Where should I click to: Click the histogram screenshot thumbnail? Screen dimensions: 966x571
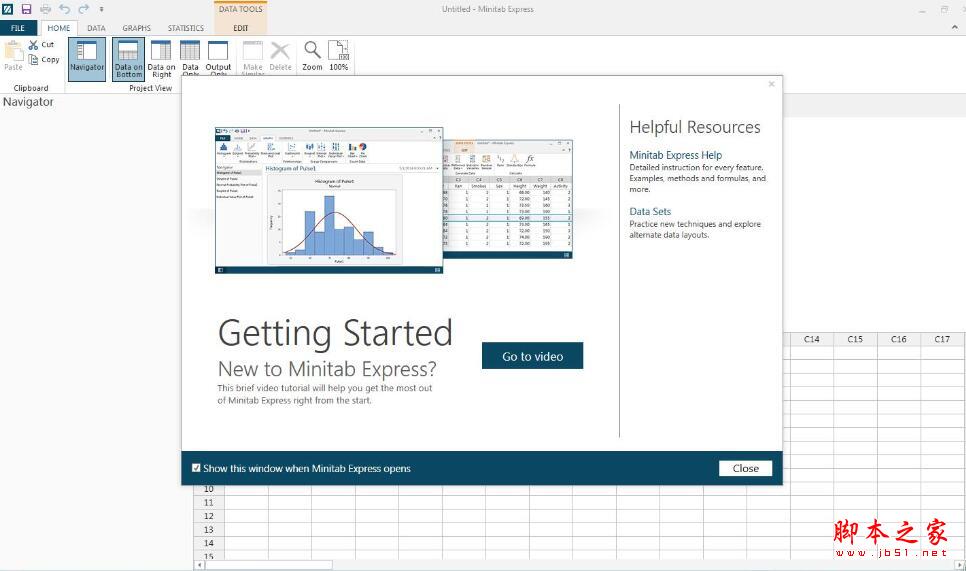click(329, 200)
